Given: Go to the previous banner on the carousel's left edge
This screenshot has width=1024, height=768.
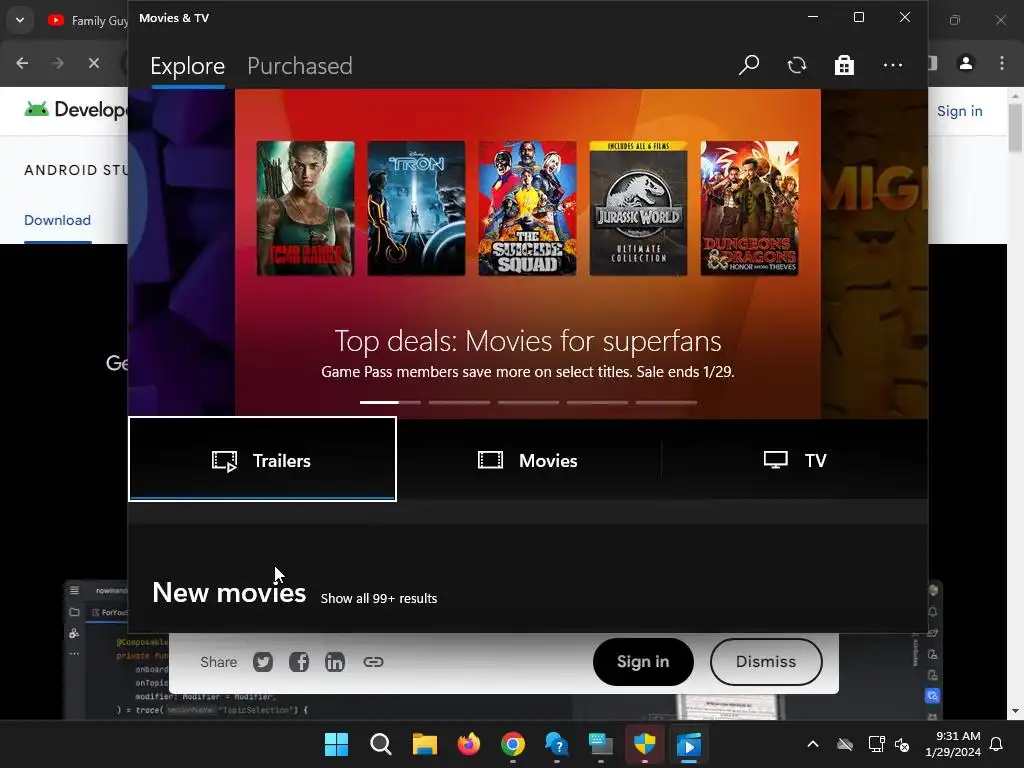Looking at the screenshot, I should pos(182,253).
